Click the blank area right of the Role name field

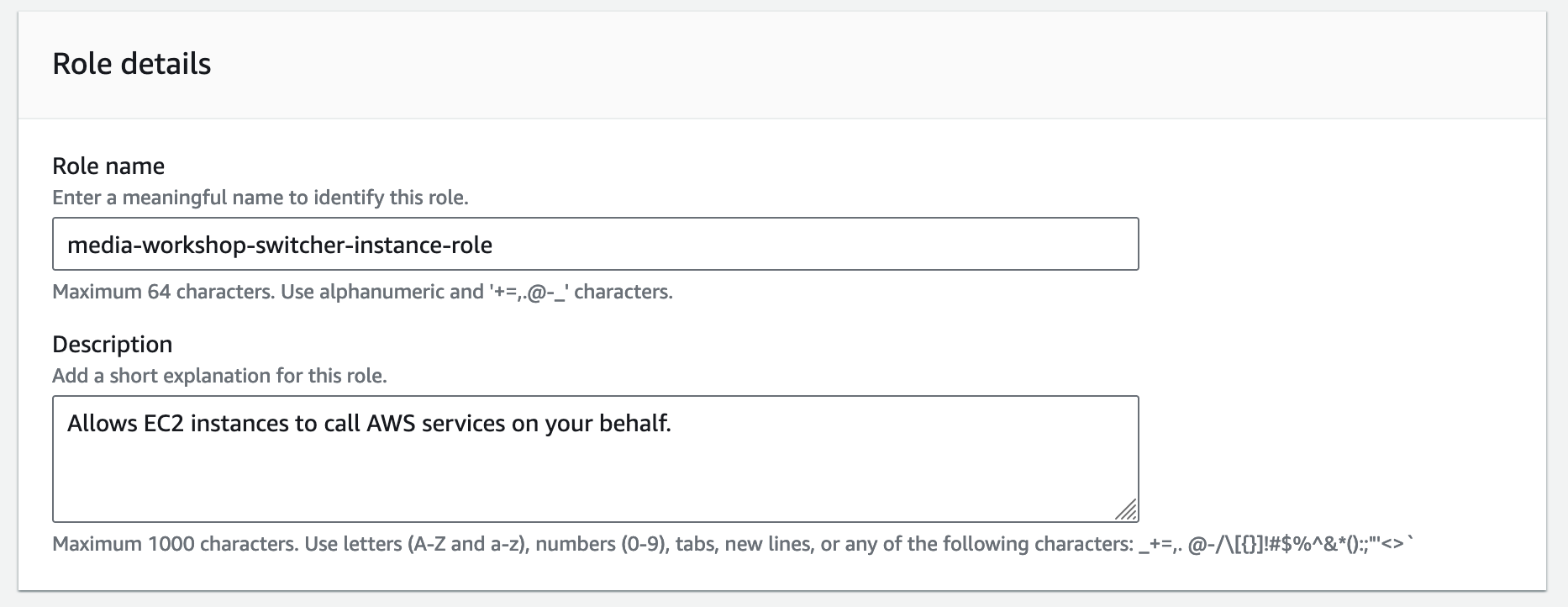pos(1344,244)
